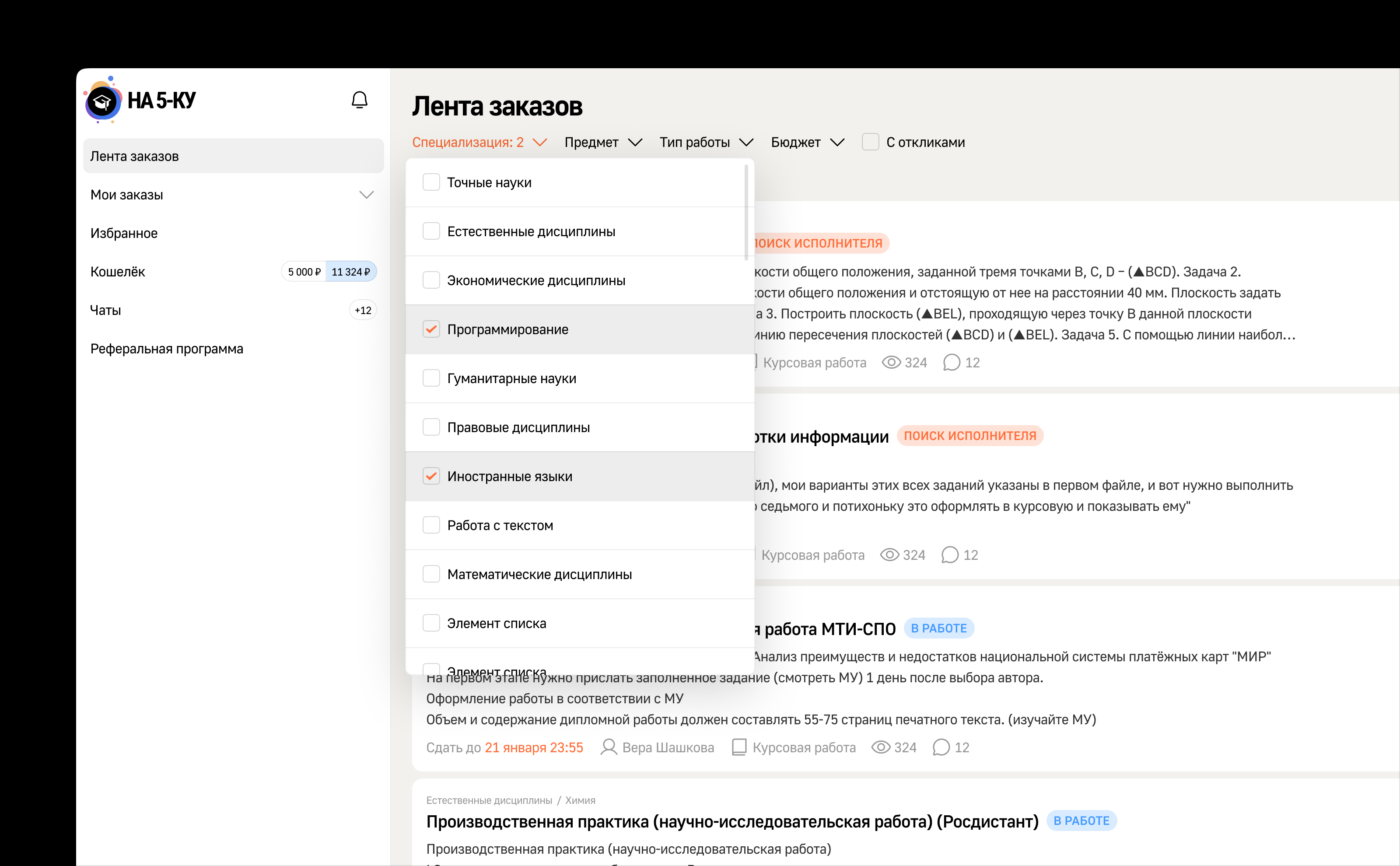Uncheck Иностранные языки option
This screenshot has width=1400, height=866.
click(431, 476)
